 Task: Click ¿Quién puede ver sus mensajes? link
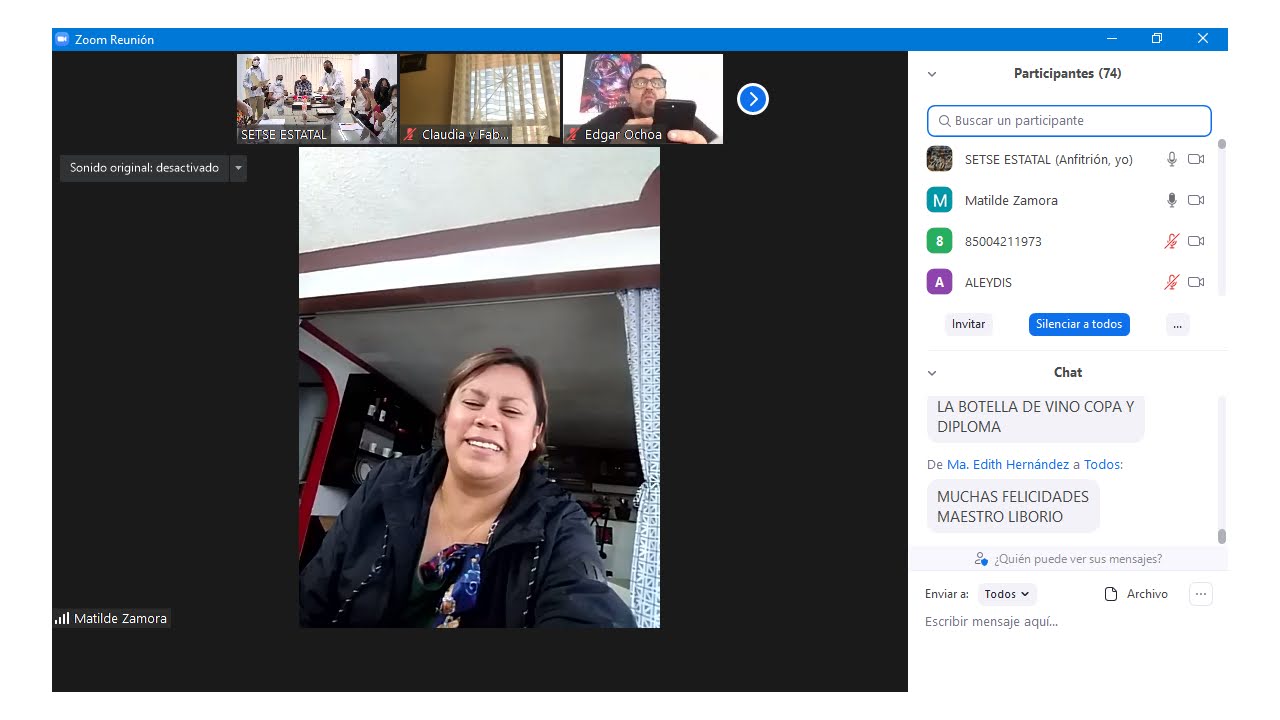pos(1078,559)
